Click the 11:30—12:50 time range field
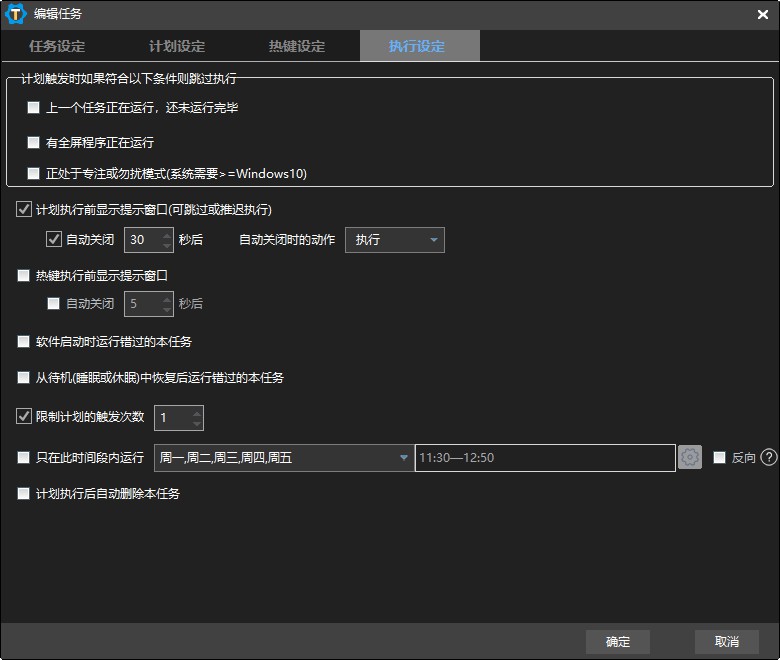Image resolution: width=780 pixels, height=660 pixels. (x=545, y=458)
